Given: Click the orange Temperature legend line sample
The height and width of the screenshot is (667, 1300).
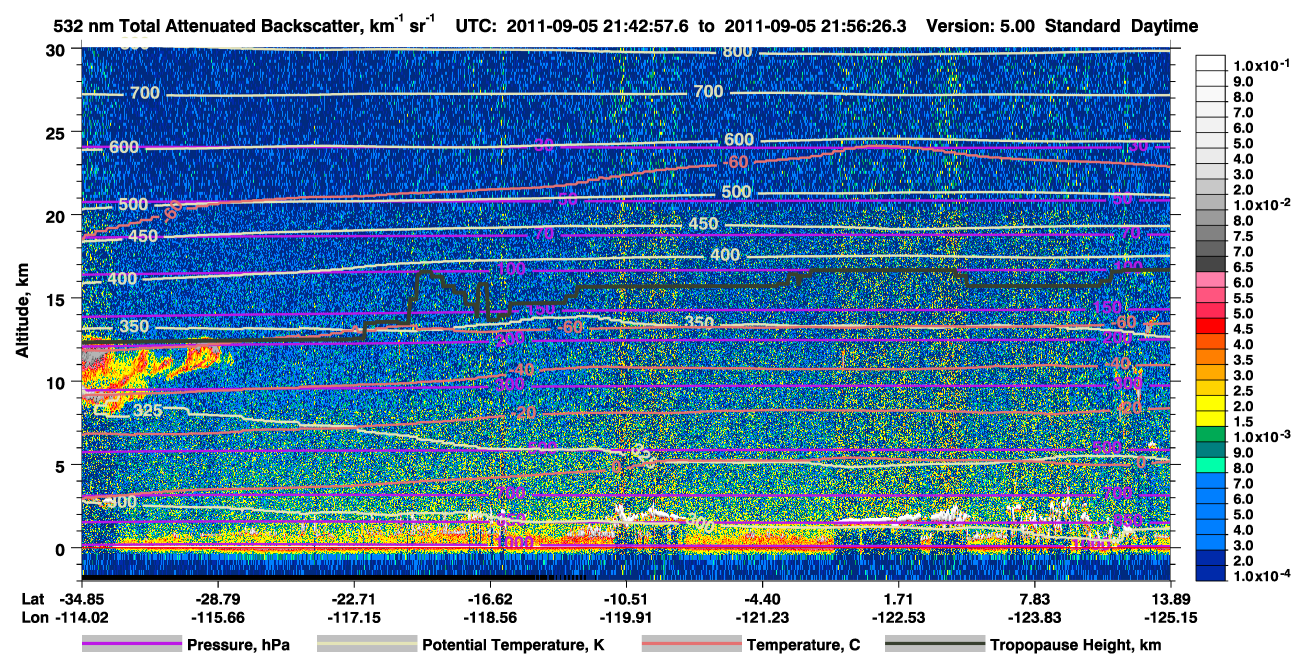Looking at the screenshot, I should point(691,645).
